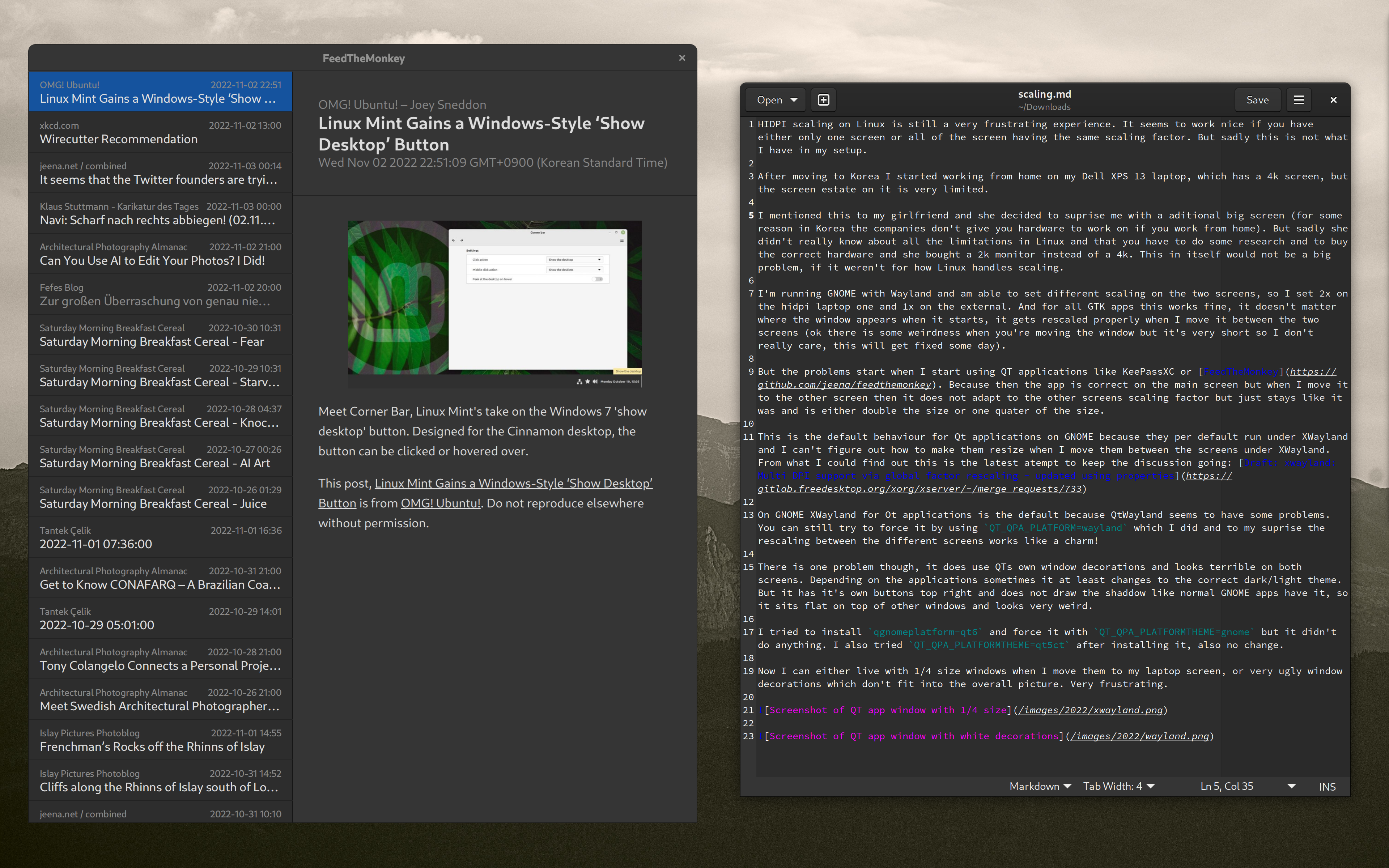Click line number 21 in gedit gutter

coord(748,710)
